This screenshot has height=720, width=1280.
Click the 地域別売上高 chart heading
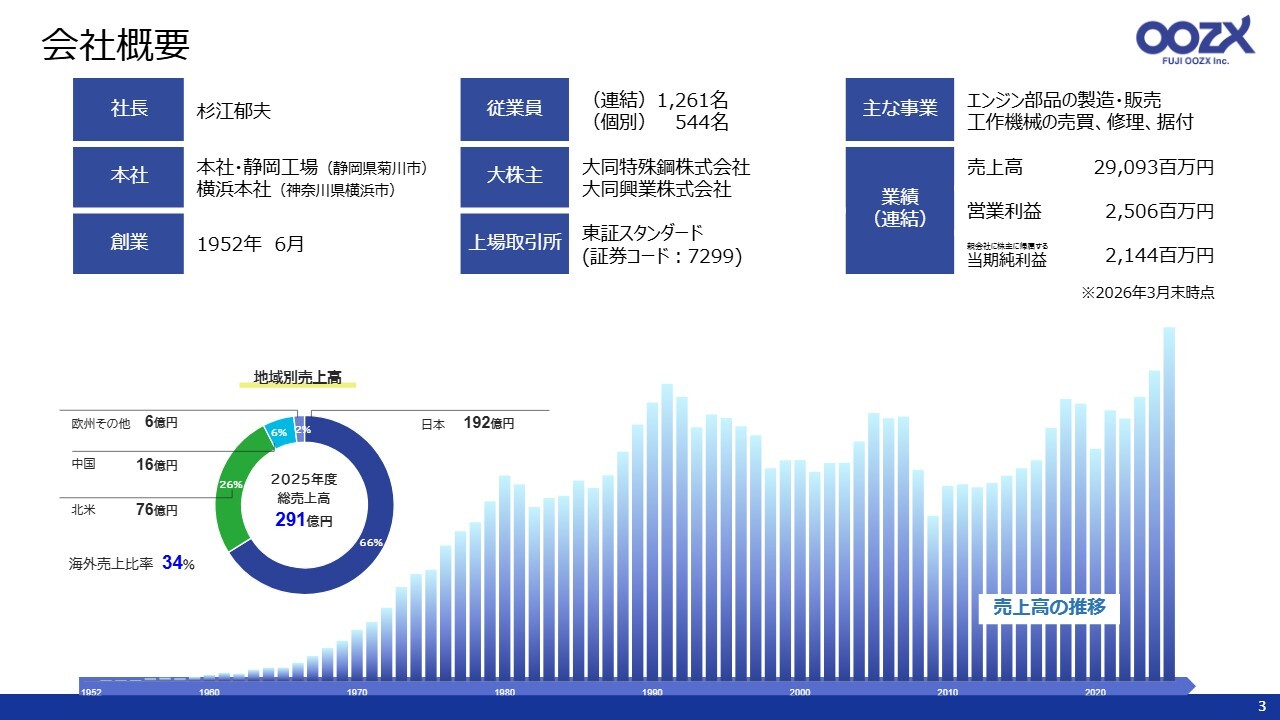click(297, 377)
